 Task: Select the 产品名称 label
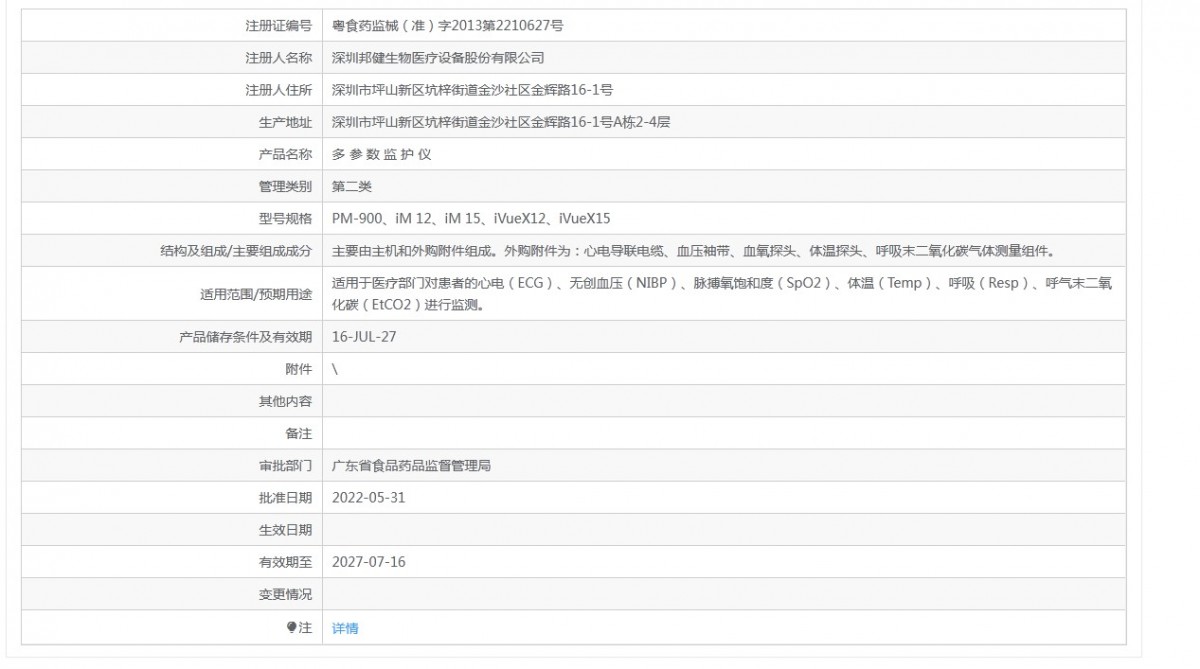pyautogui.click(x=285, y=154)
